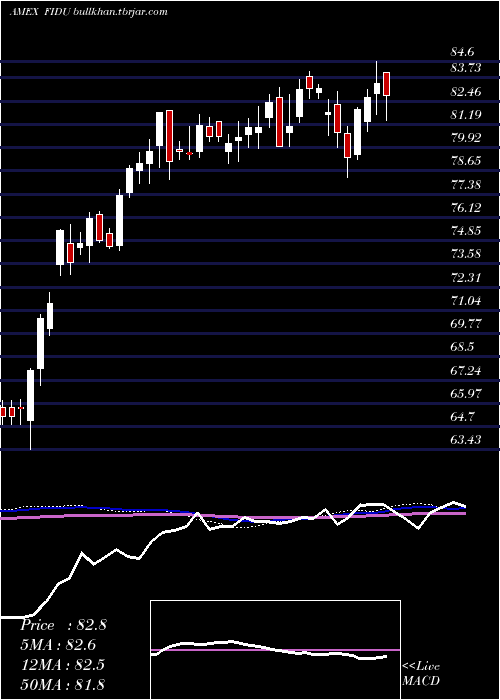
Task: Click the 73.58 price axis label
Action: click(466, 254)
